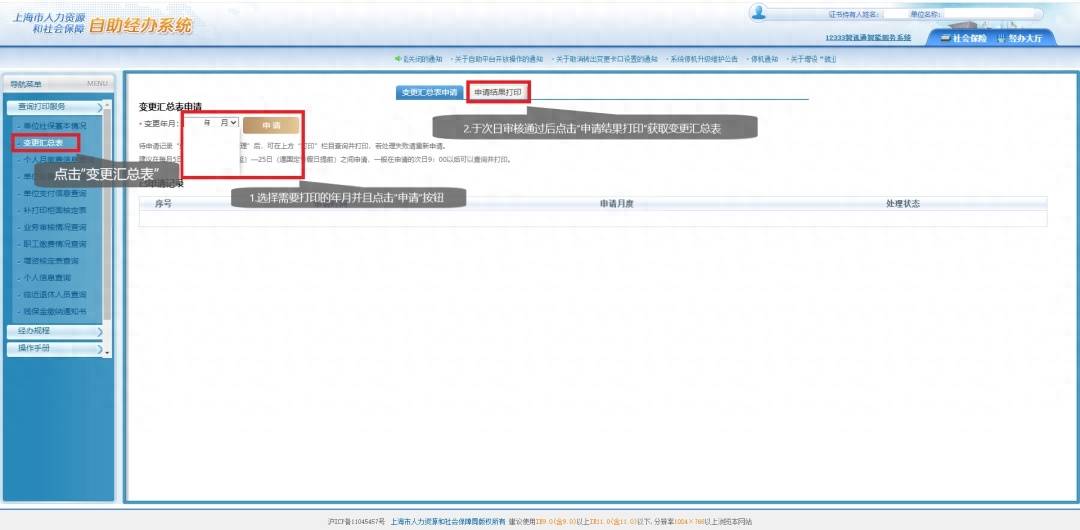Click the 处理状态 column header
This screenshot has width=1080, height=530.
[x=902, y=204]
